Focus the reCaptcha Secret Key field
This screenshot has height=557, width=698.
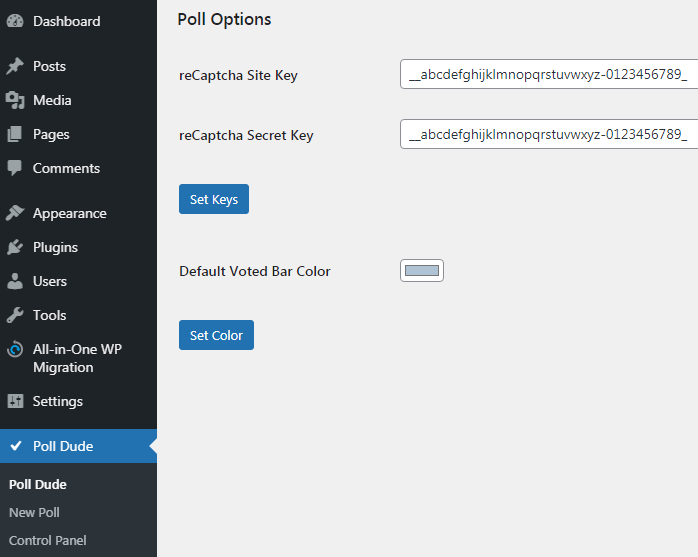[x=549, y=134]
